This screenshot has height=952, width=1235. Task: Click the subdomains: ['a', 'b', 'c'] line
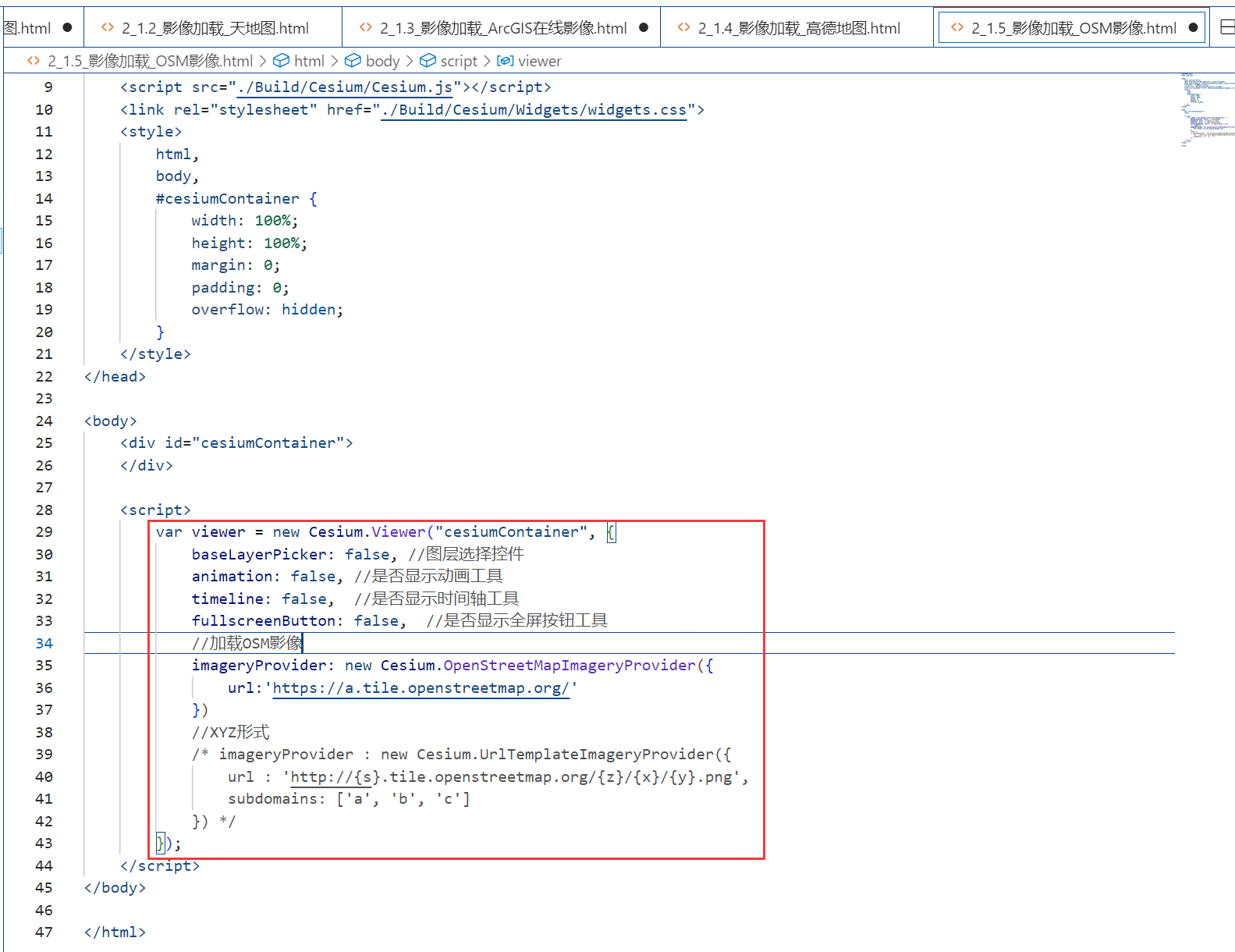349,799
